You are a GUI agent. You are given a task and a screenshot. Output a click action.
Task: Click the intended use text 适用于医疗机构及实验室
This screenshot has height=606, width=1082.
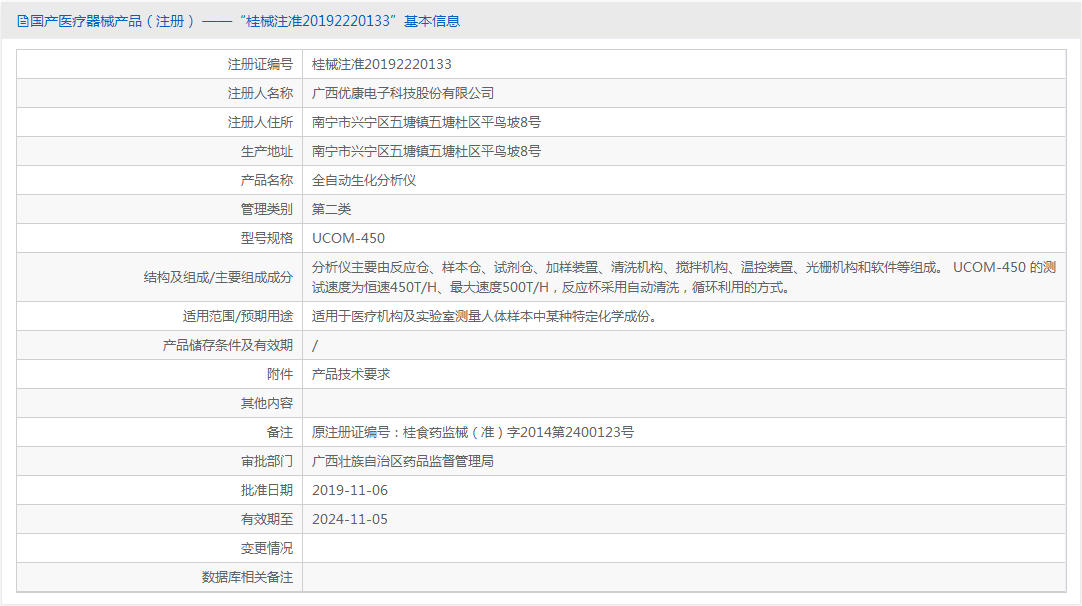pos(487,316)
